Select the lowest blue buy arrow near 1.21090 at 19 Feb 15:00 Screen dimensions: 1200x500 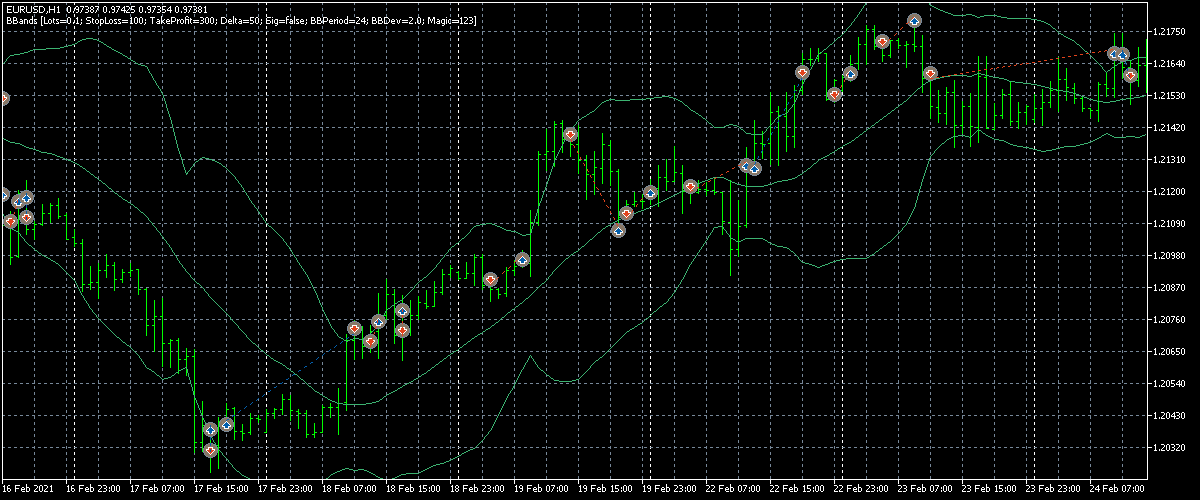coord(618,230)
